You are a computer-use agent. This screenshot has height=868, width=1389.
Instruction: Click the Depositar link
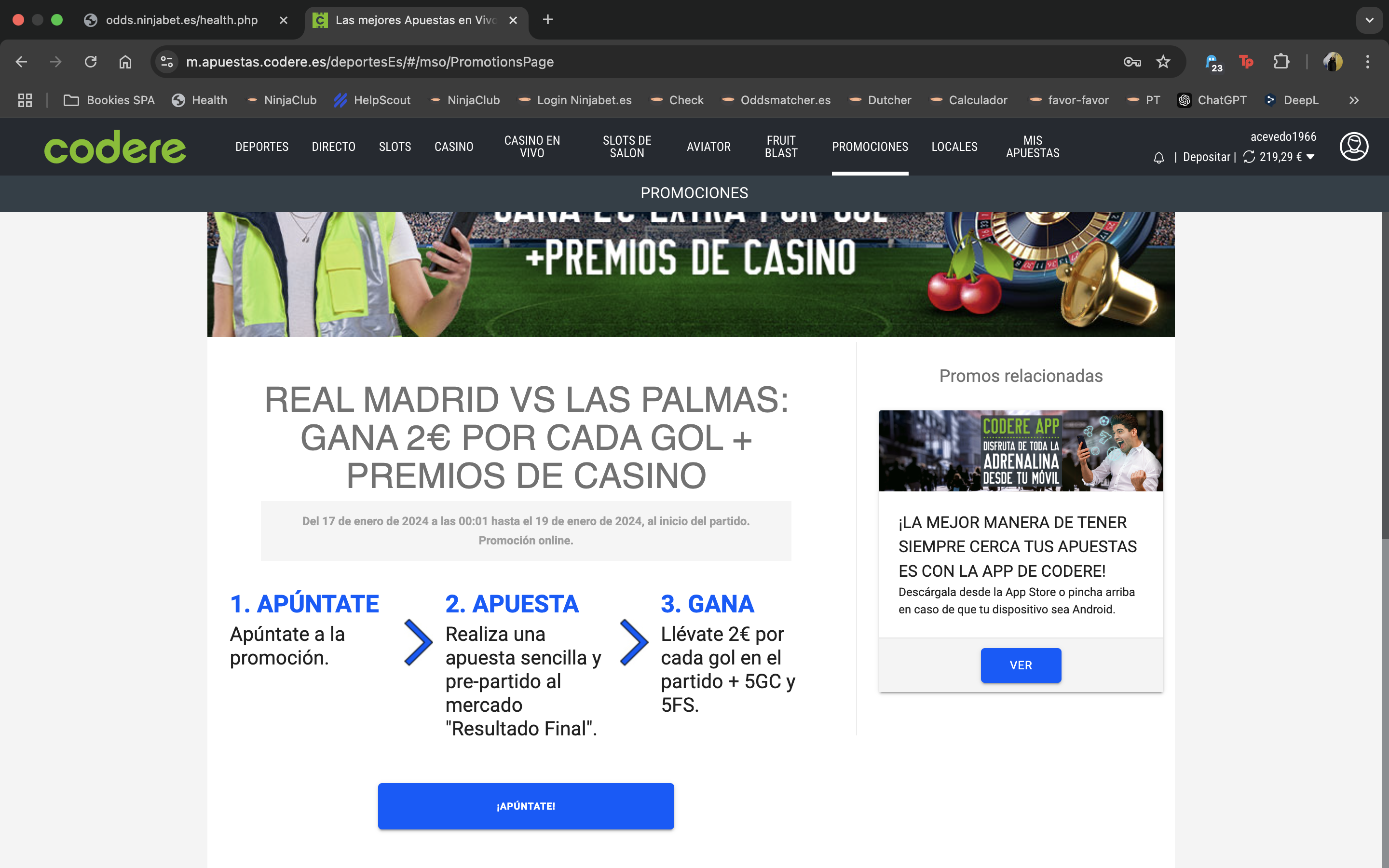point(1207,157)
